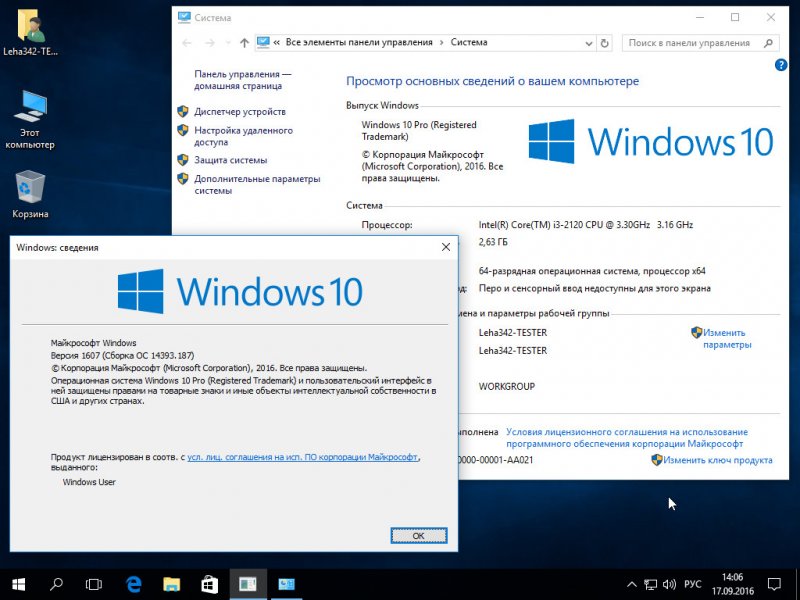Open the network tray icon

coord(650,585)
